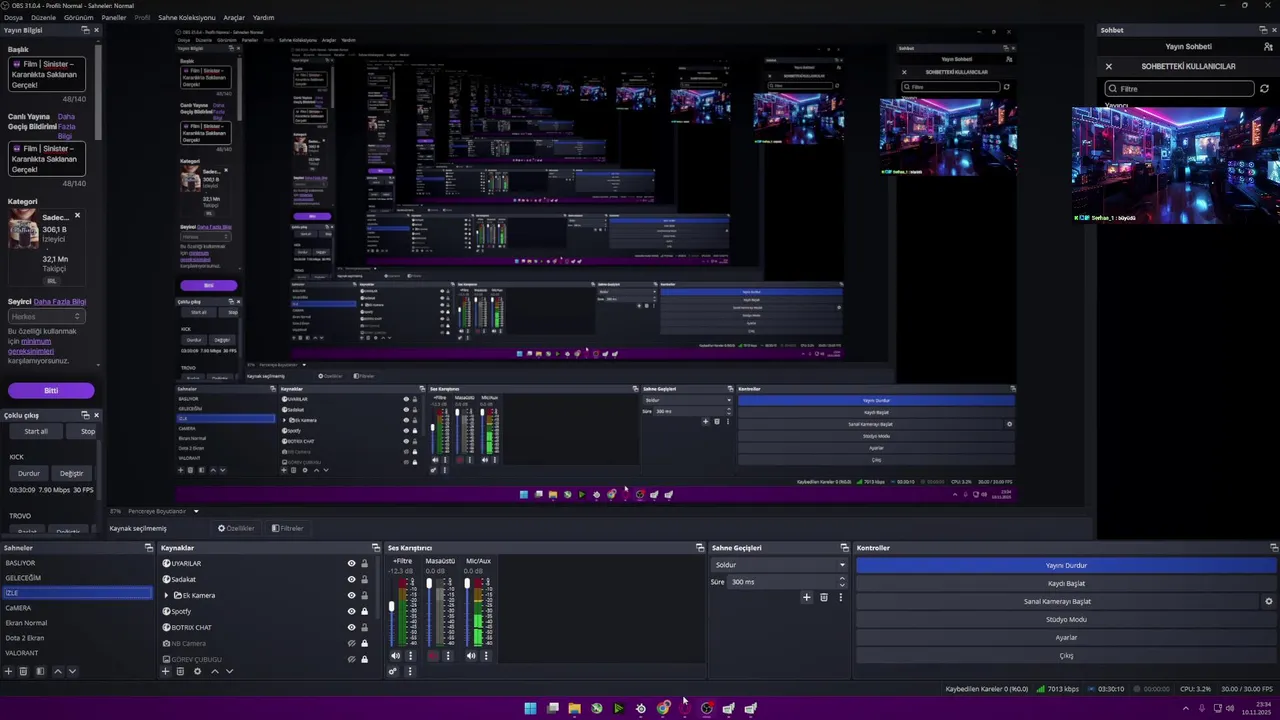Screen dimensions: 1280x720
Task: Open Mic/Aux channel three-dot options
Action: 486,656
